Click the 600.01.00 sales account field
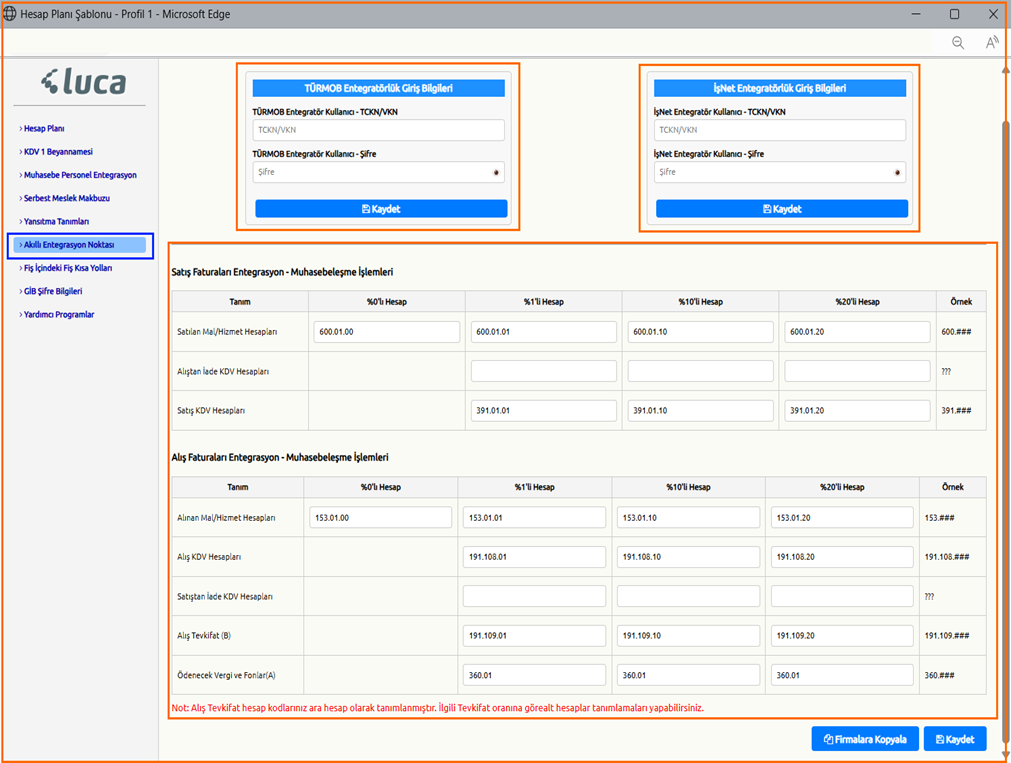Viewport: 1011px width, 763px height. 387,332
